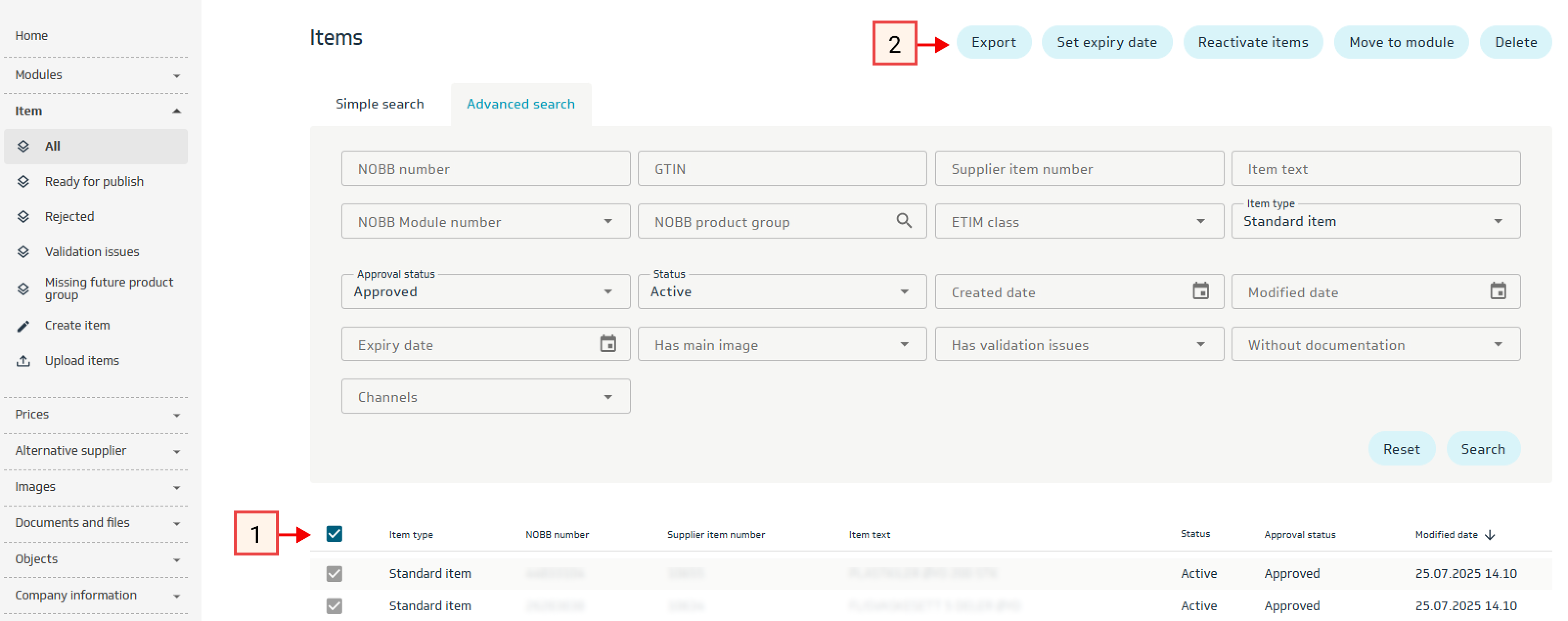Click the Upload items upload icon

pyautogui.click(x=23, y=360)
